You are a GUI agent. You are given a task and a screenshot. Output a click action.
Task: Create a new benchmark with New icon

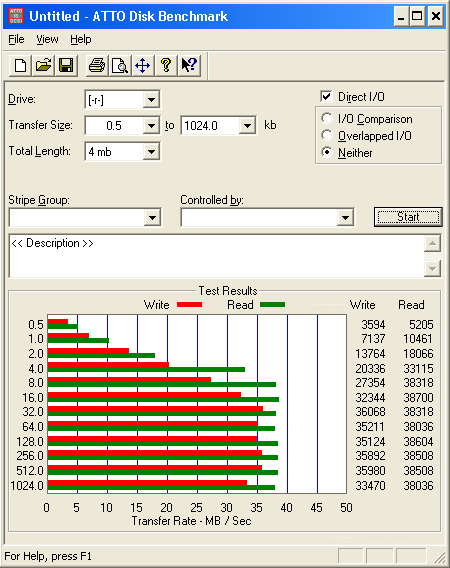pos(20,66)
